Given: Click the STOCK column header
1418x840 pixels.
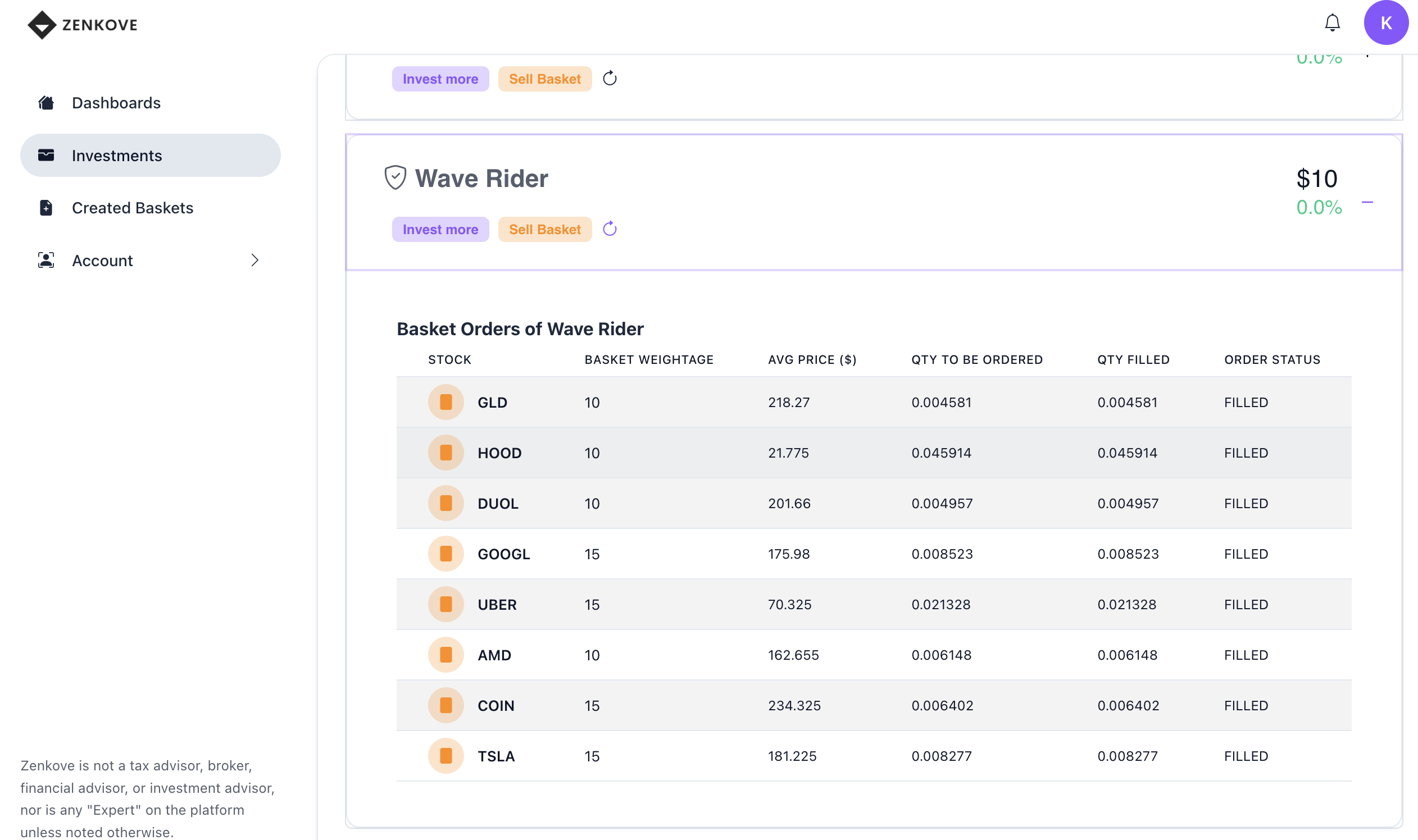Looking at the screenshot, I should click(x=449, y=360).
